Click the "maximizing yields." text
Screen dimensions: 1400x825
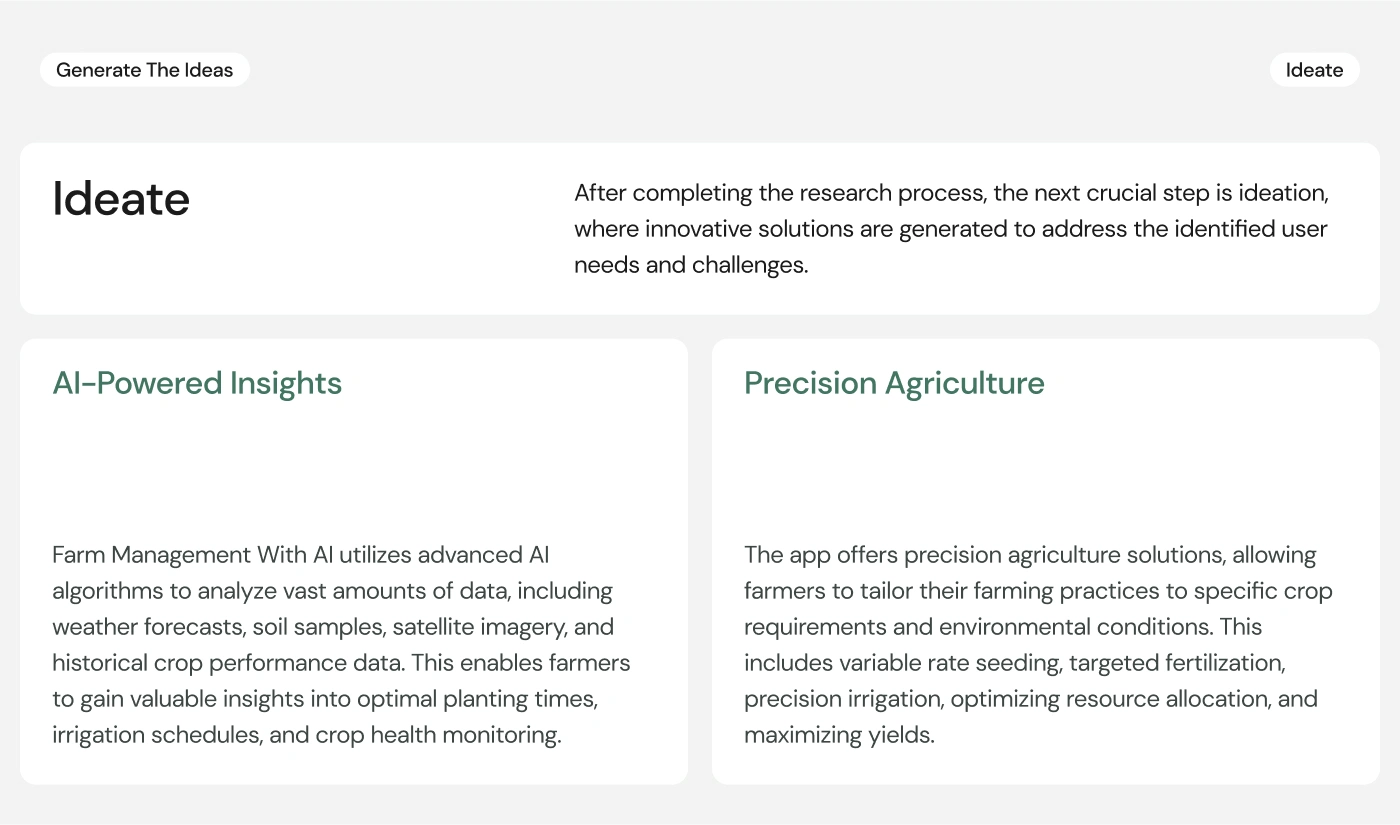[838, 735]
